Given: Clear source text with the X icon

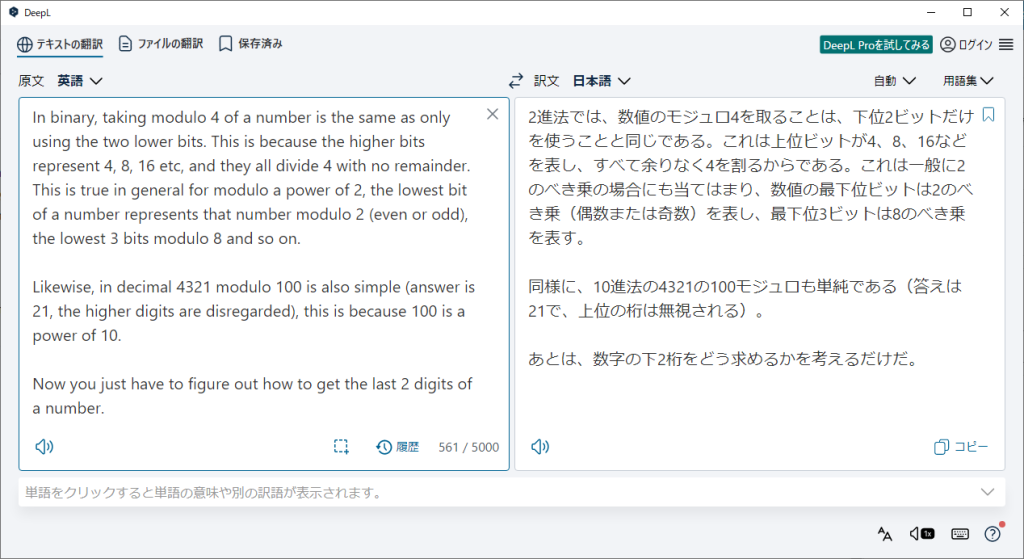Looking at the screenshot, I should point(492,114).
